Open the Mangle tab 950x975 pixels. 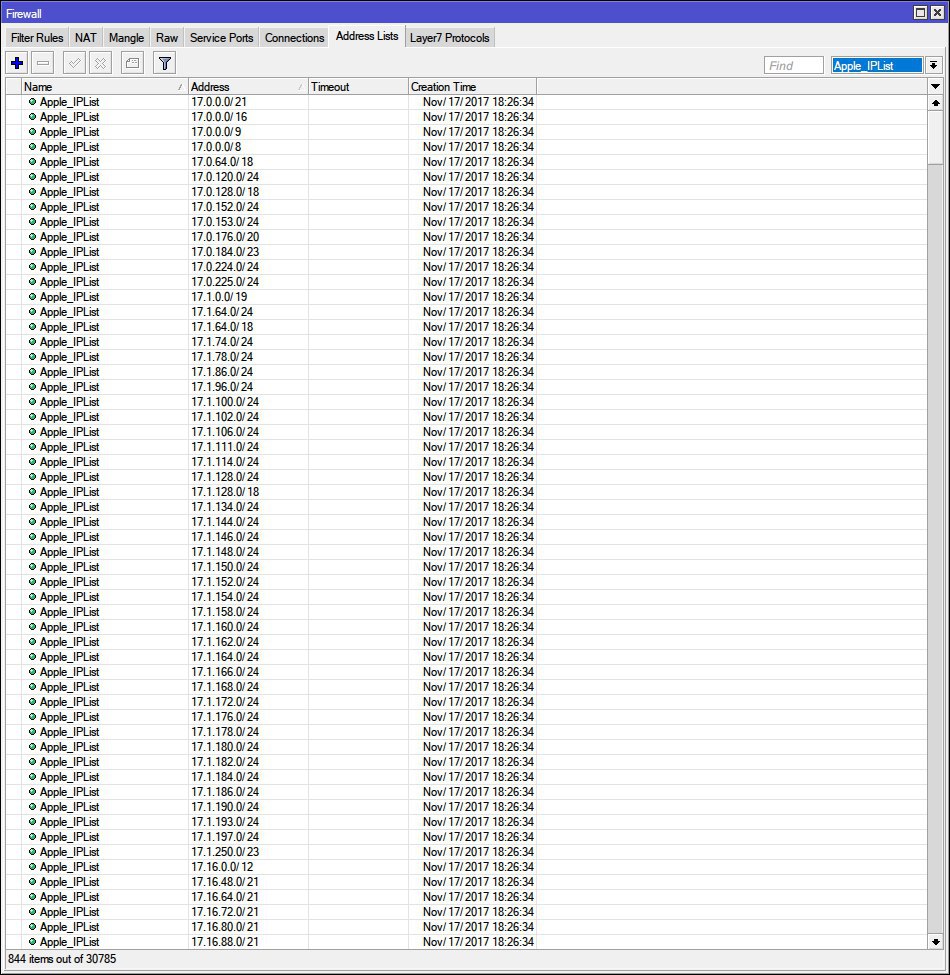(126, 37)
